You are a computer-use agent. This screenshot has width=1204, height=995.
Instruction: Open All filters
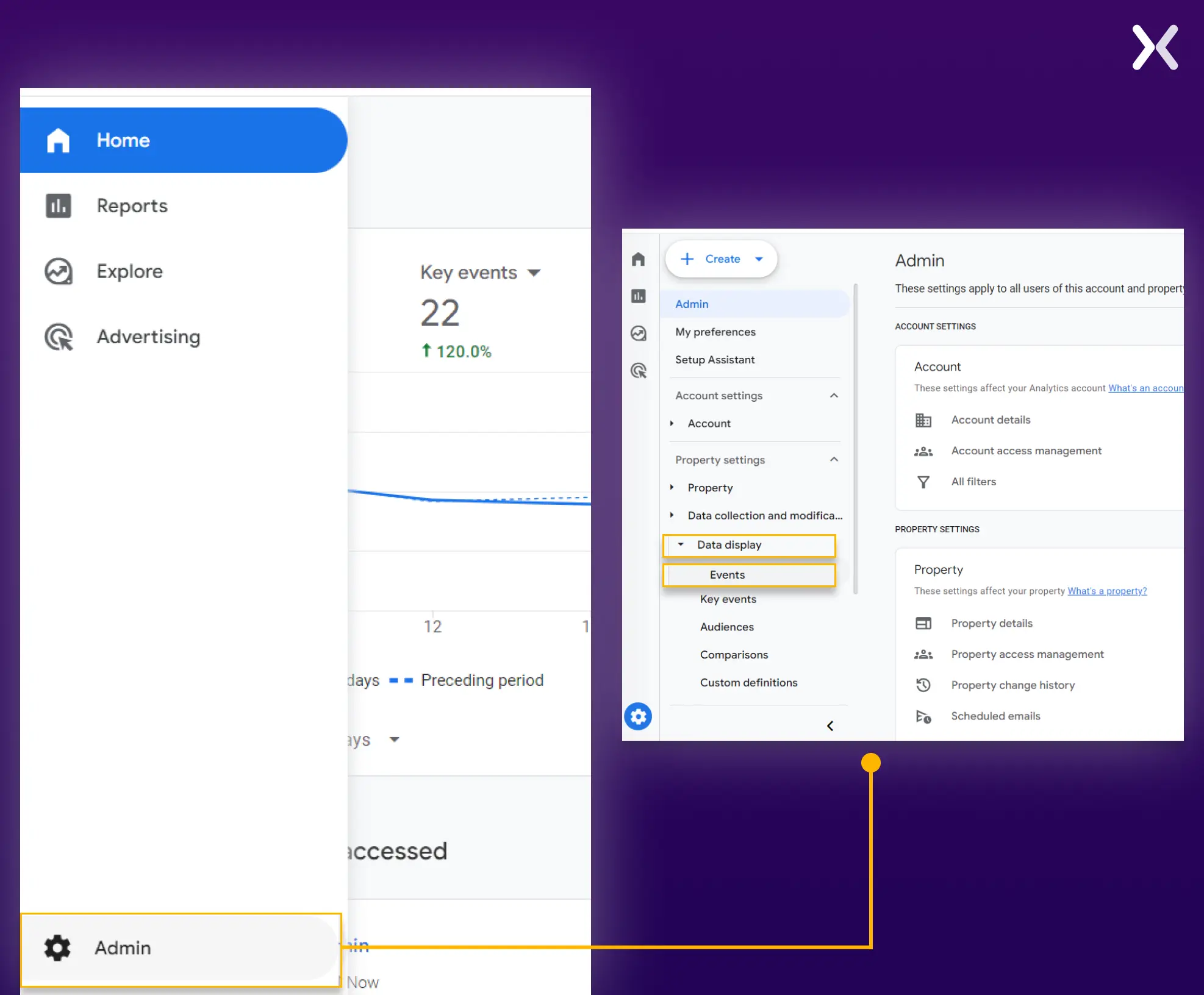(x=973, y=482)
